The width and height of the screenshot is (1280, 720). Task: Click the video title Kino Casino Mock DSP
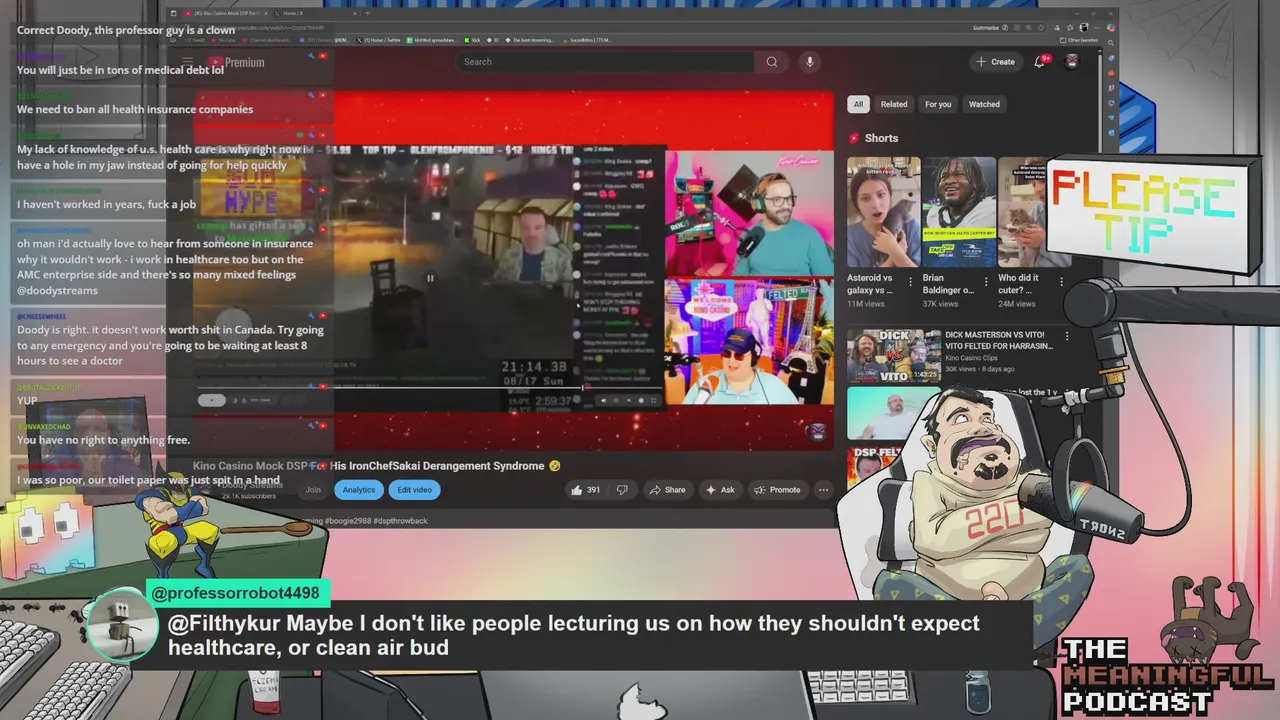pyautogui.click(x=377, y=466)
